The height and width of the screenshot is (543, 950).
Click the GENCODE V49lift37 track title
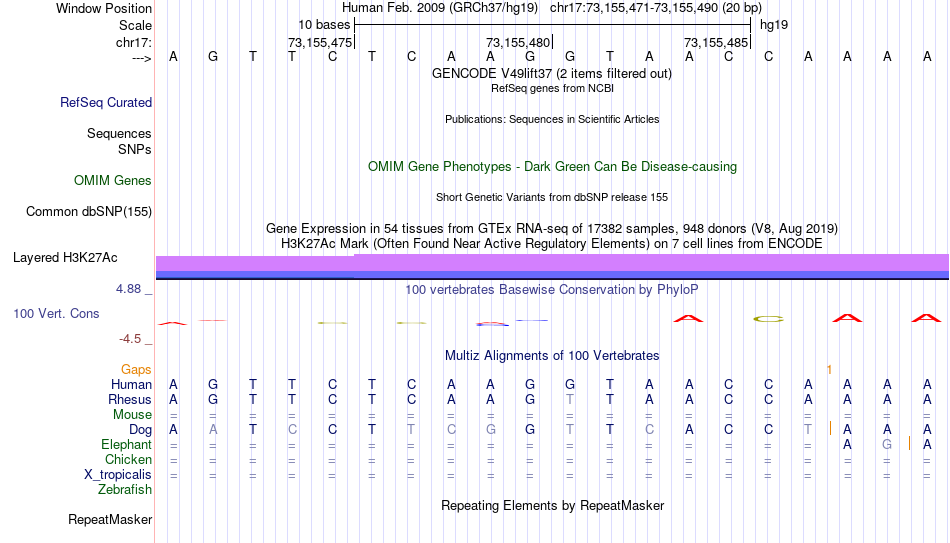click(551, 73)
